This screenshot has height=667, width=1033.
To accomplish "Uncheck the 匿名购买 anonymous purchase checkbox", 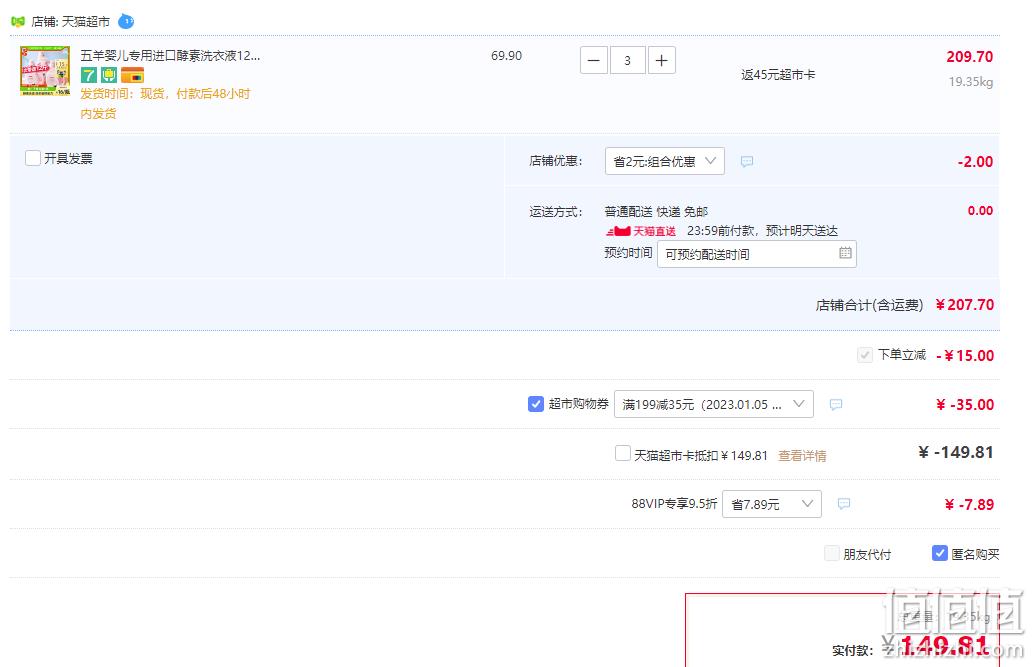I will (x=939, y=554).
